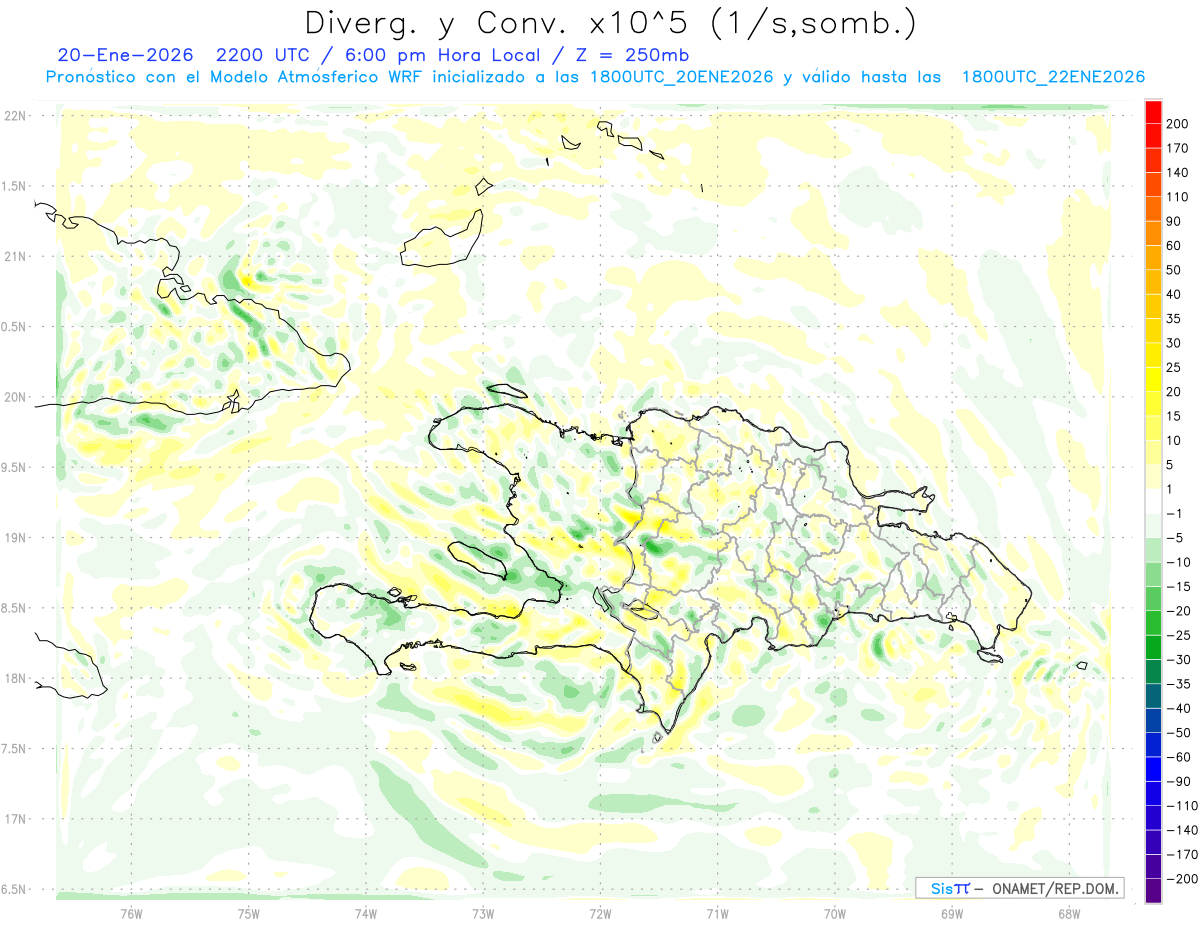The height and width of the screenshot is (927, 1200).
Task: Click the 0.5N latitude axis label
Action: 14,327
